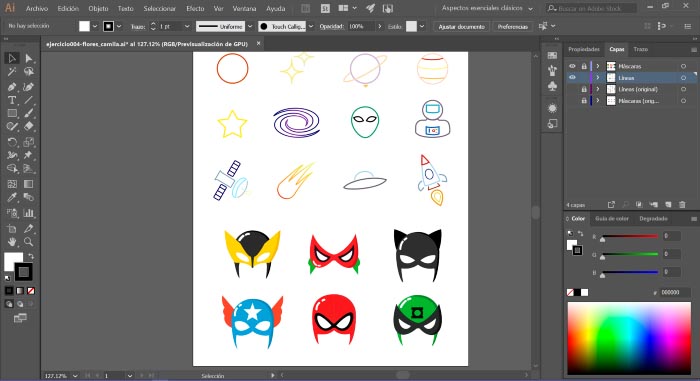
Task: Expand the Máscaras (orig...) layer
Action: point(598,101)
